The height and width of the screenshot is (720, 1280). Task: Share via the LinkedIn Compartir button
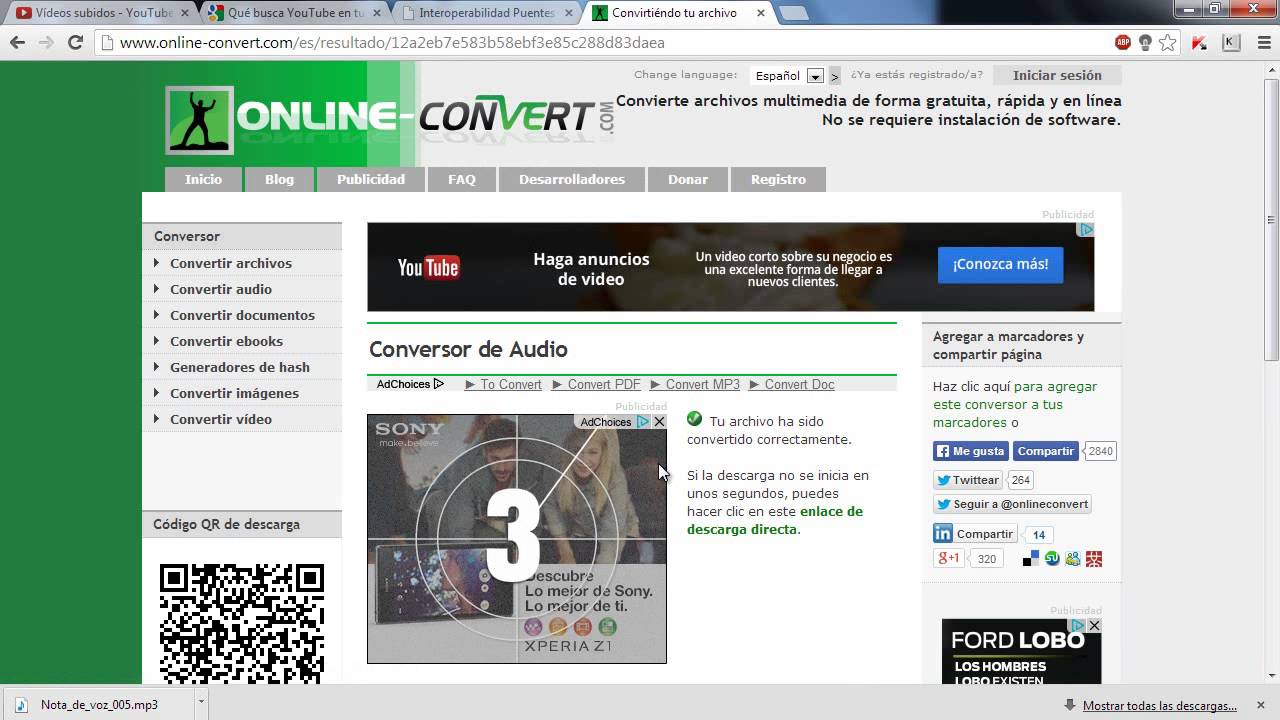pyautogui.click(x=975, y=534)
